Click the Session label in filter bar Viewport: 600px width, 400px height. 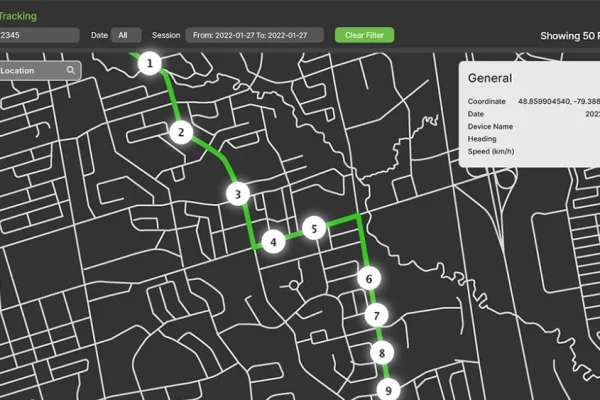click(166, 35)
